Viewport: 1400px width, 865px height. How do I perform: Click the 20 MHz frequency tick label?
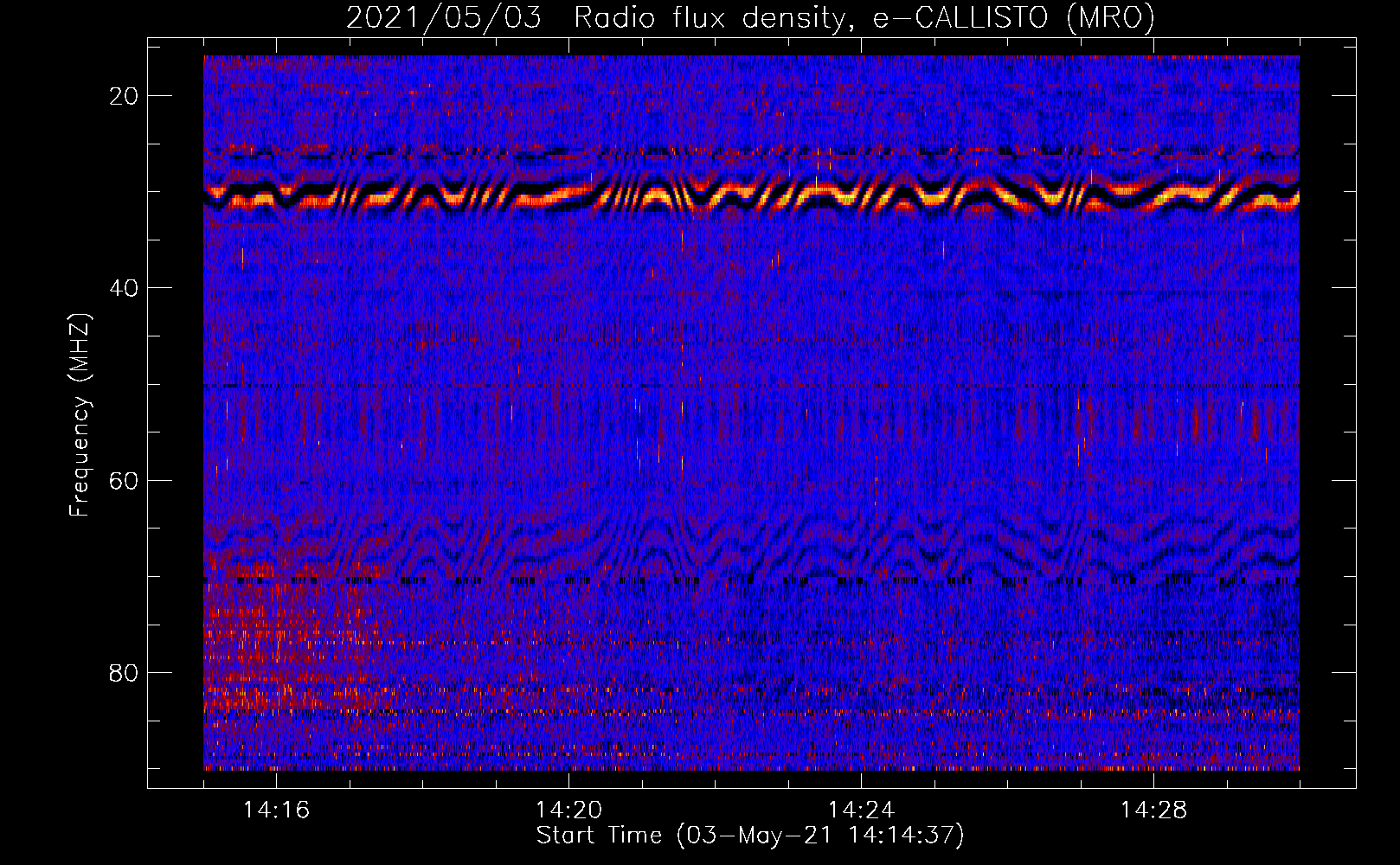click(x=125, y=96)
